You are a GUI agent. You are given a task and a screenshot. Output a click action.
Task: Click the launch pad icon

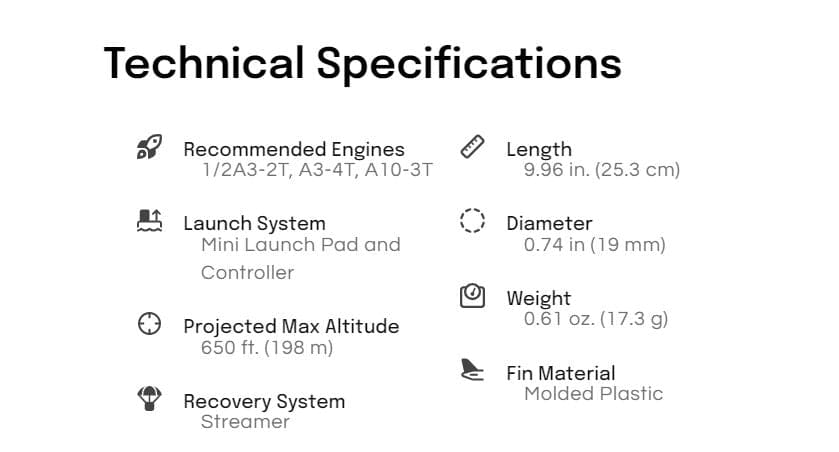pyautogui.click(x=149, y=221)
